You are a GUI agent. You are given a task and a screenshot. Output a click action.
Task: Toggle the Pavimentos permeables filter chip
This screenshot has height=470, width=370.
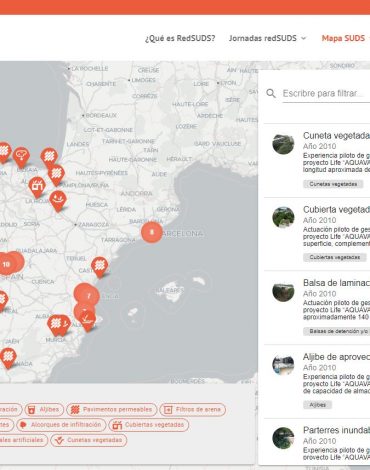point(112,409)
